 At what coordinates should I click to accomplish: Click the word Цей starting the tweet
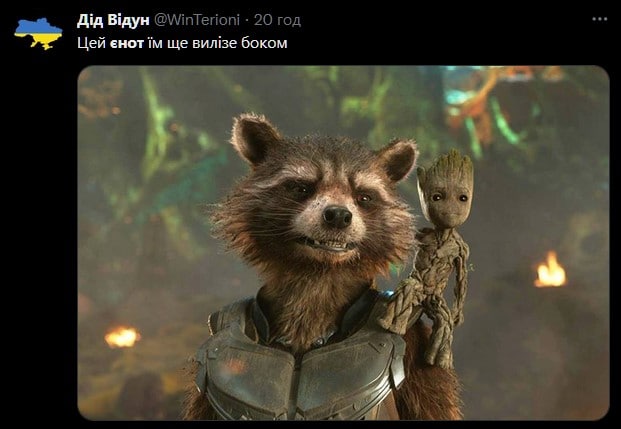[91, 43]
